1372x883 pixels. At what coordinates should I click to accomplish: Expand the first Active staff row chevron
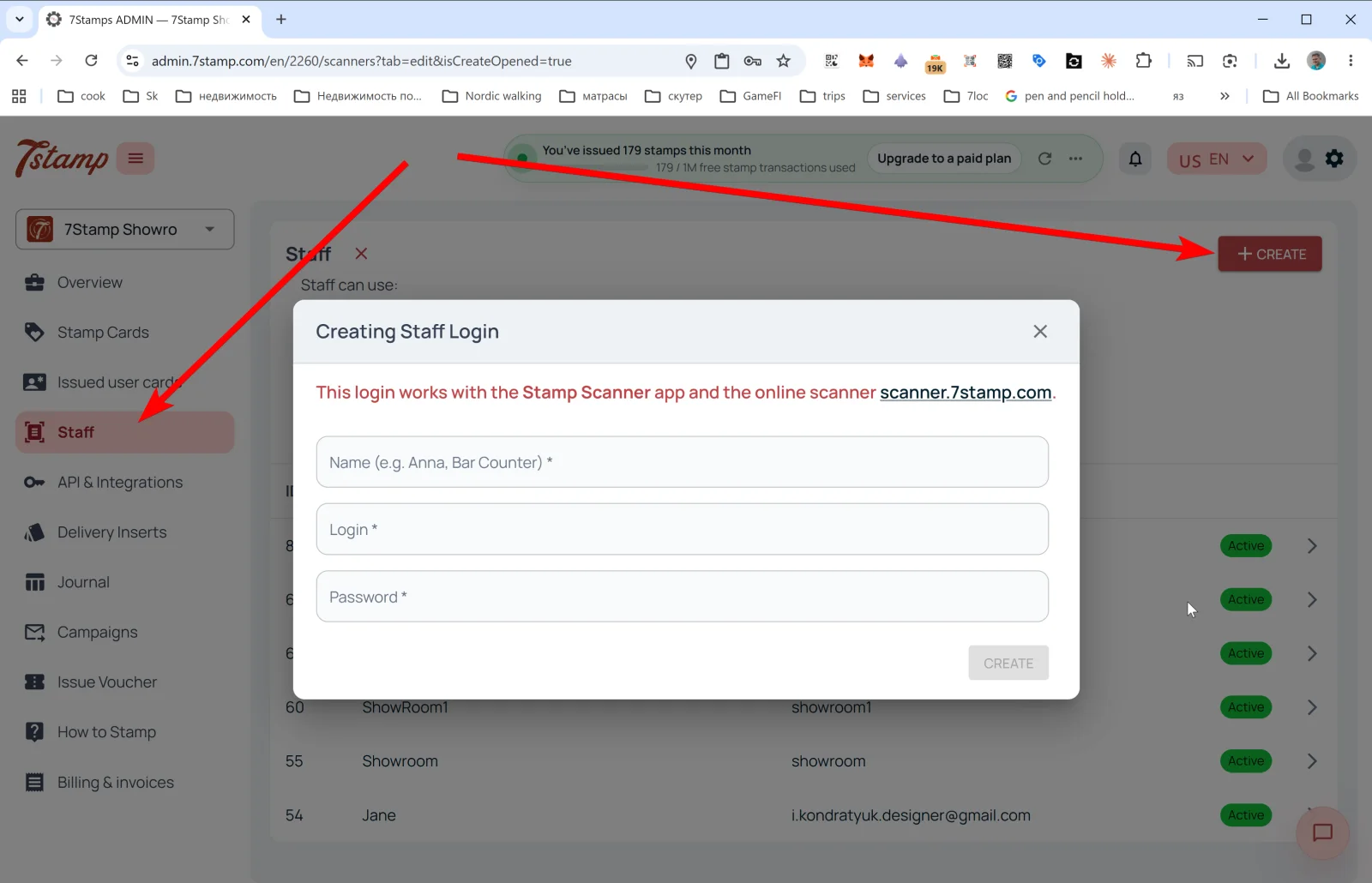(x=1312, y=546)
